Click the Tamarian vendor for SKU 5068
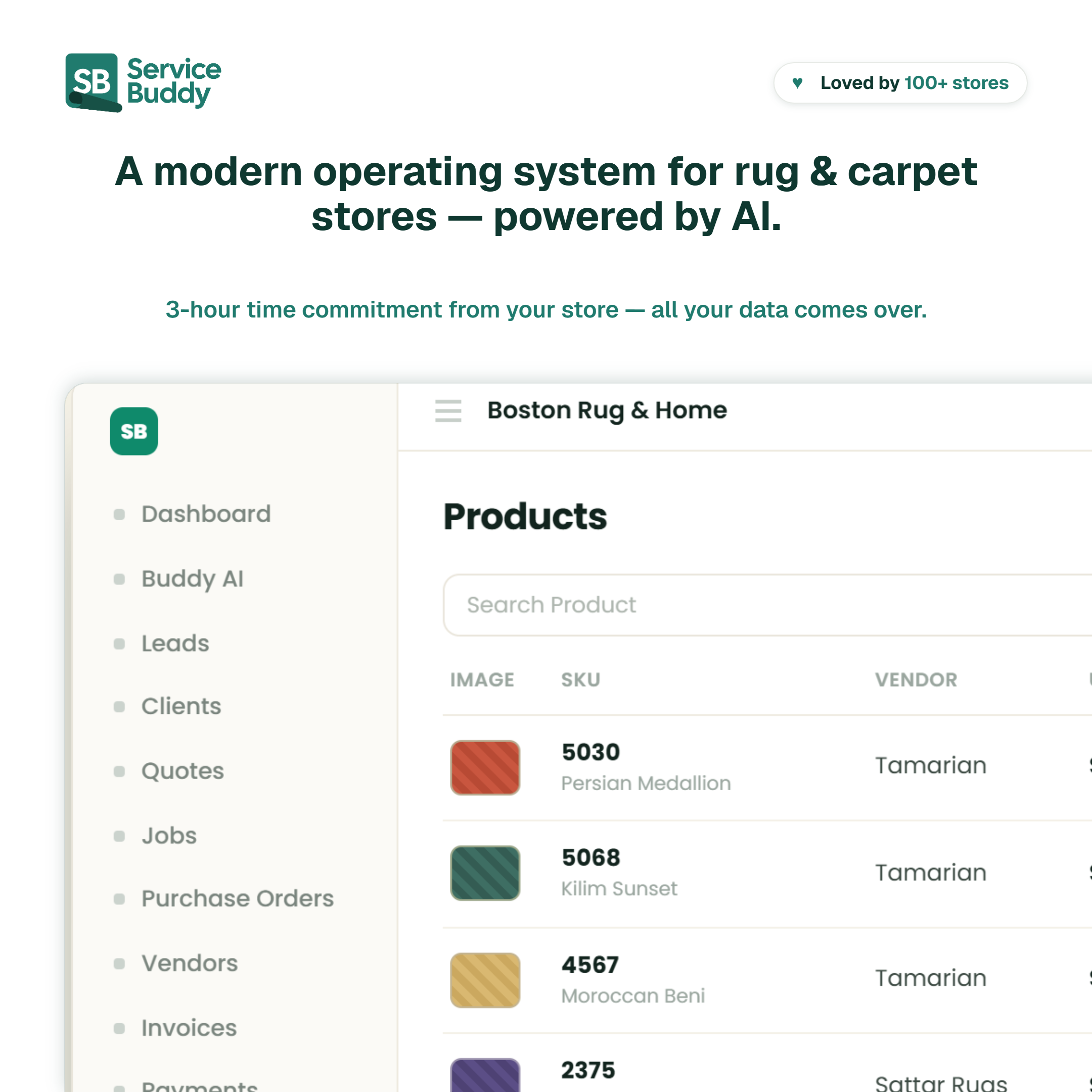 (x=931, y=873)
